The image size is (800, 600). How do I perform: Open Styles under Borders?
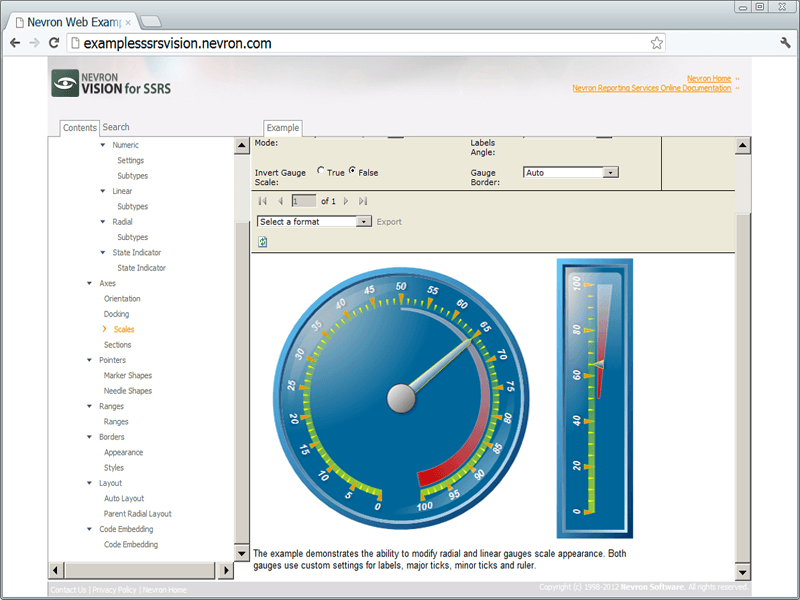tap(114, 467)
